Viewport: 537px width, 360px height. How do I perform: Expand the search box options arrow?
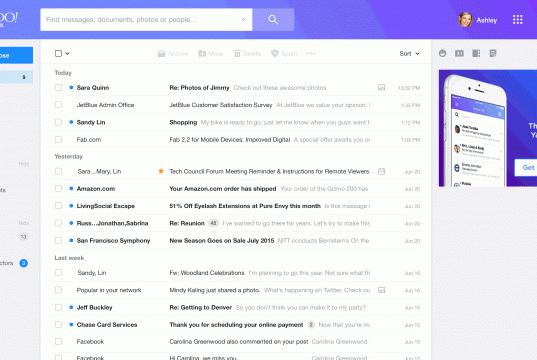[243, 20]
